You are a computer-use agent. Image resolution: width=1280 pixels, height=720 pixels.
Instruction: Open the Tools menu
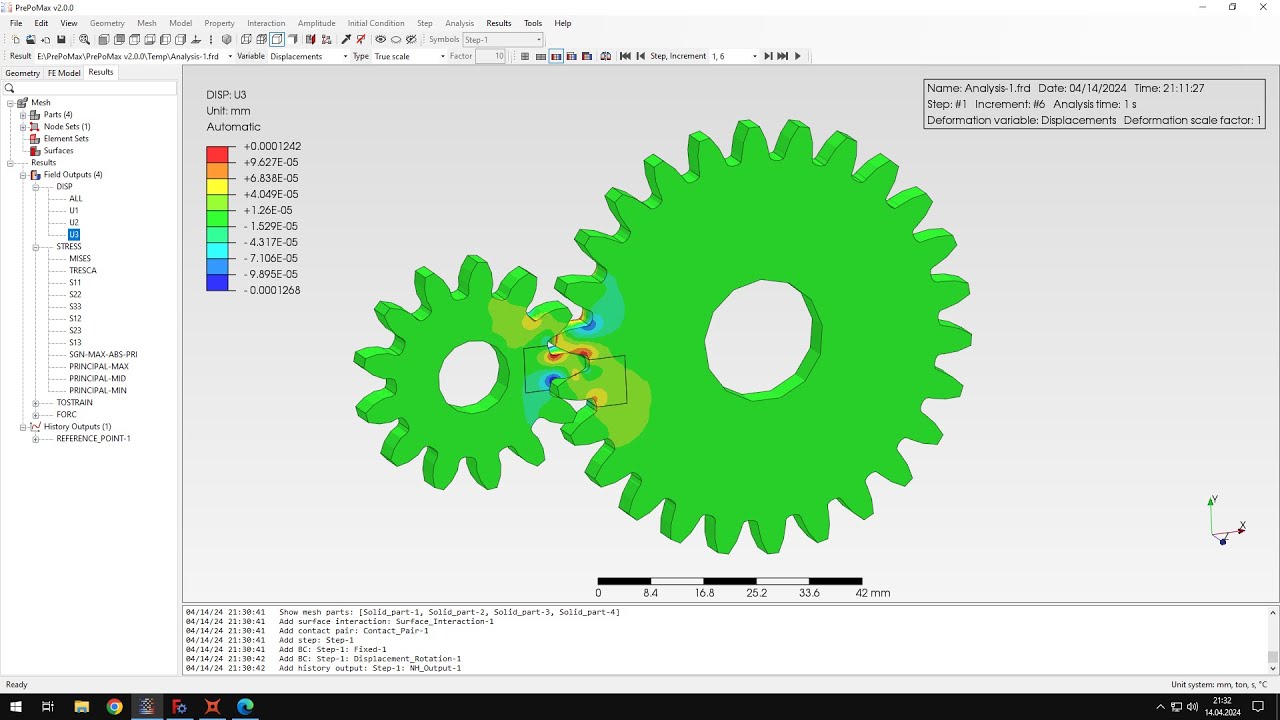click(533, 23)
